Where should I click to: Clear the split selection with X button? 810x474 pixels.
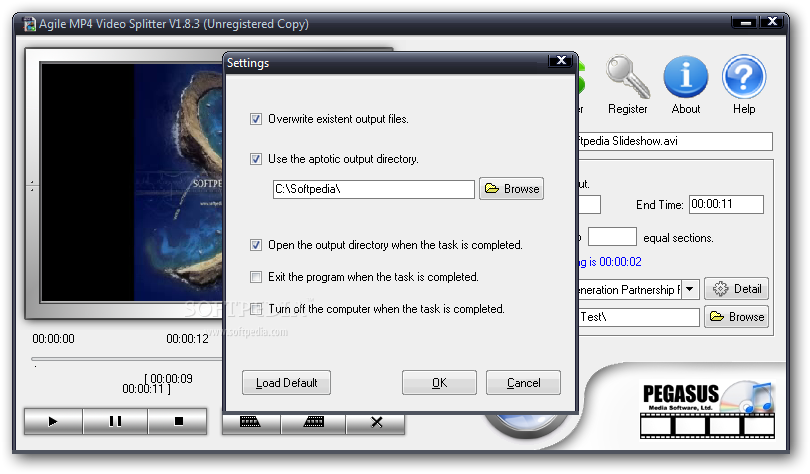(376, 423)
